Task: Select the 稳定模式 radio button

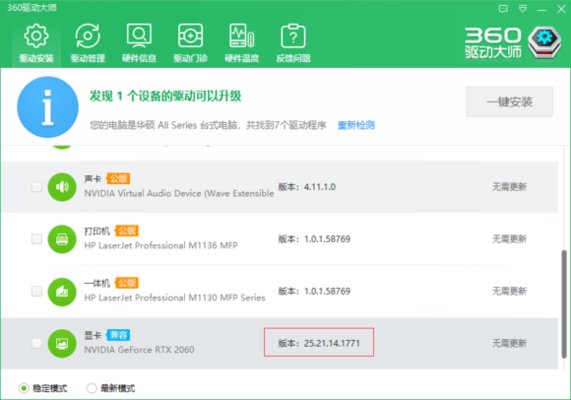Action: tap(23, 388)
